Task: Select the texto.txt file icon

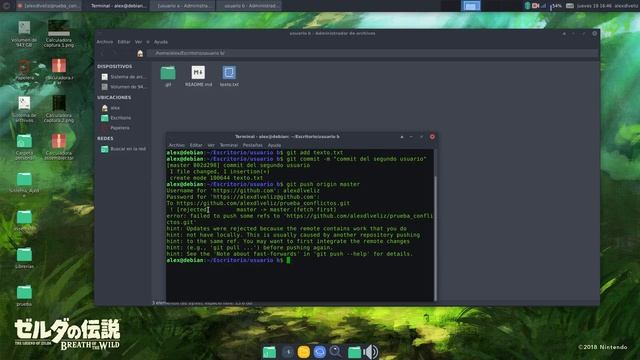Action: [x=229, y=73]
